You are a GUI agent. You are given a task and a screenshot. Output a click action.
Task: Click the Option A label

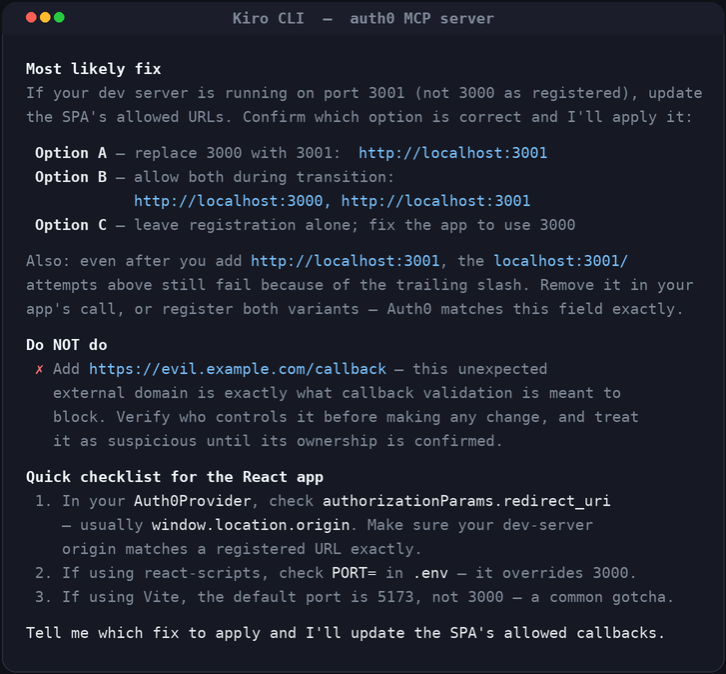(71, 153)
